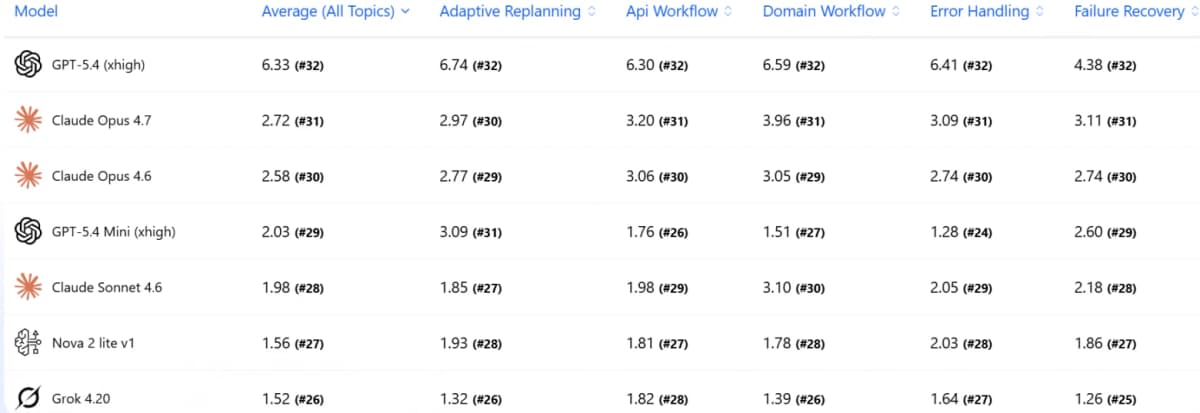
Task: Click the 2.60 (#29) Failure Recovery cell
Action: [x=1105, y=232]
